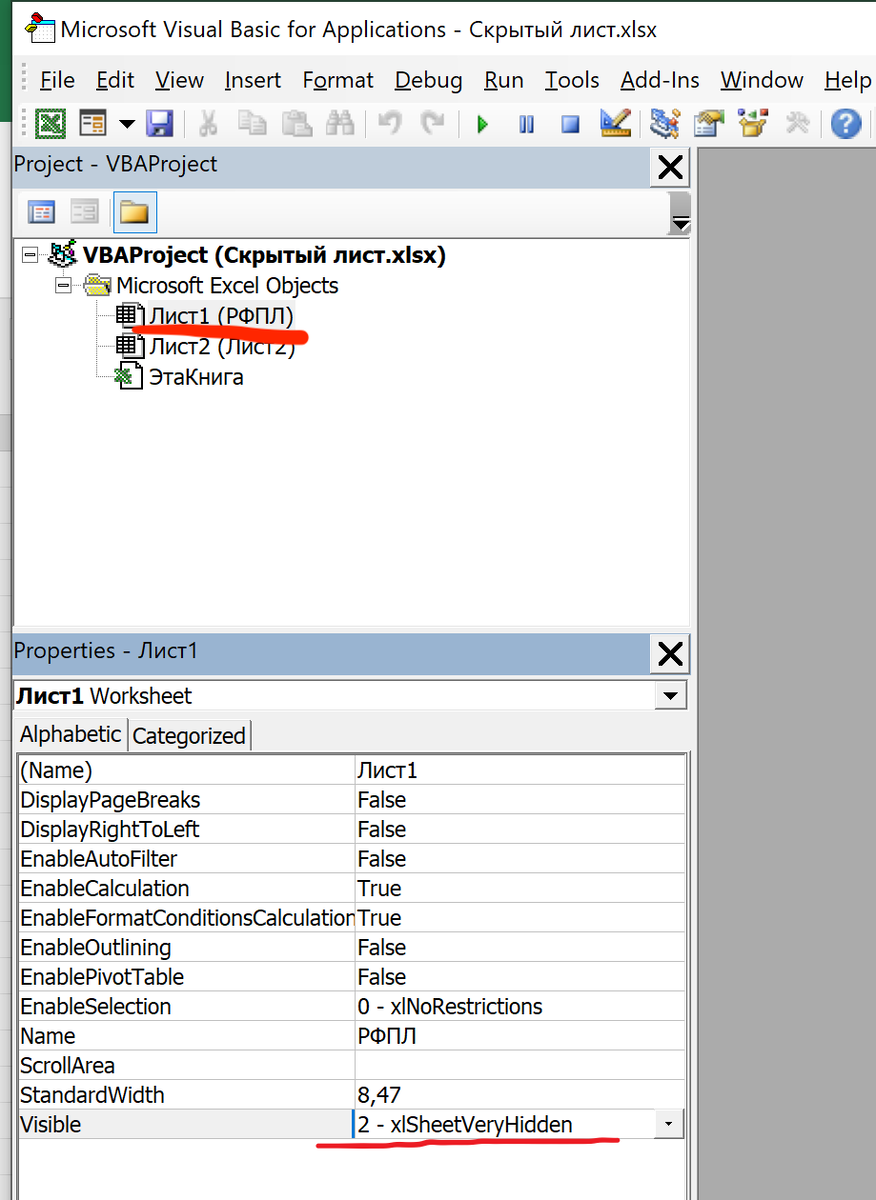
Task: Open the Tools menu
Action: (x=572, y=80)
